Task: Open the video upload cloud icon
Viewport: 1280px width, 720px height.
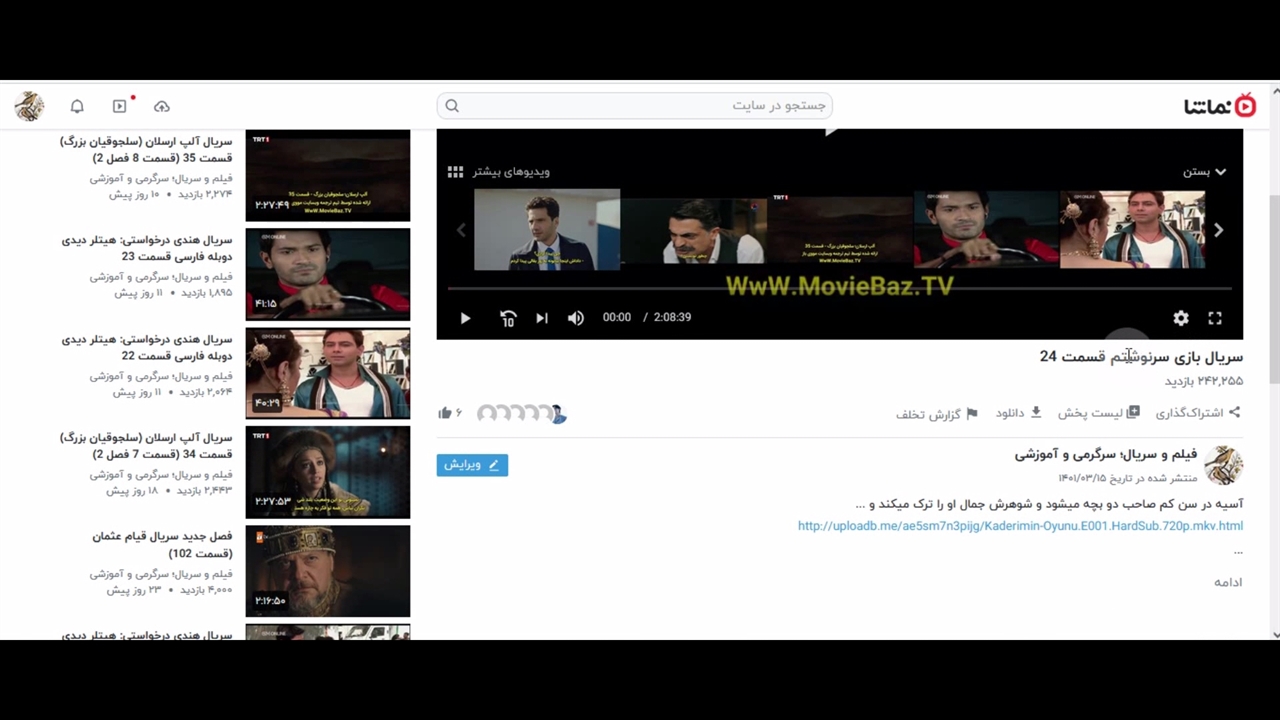Action: tap(161, 106)
